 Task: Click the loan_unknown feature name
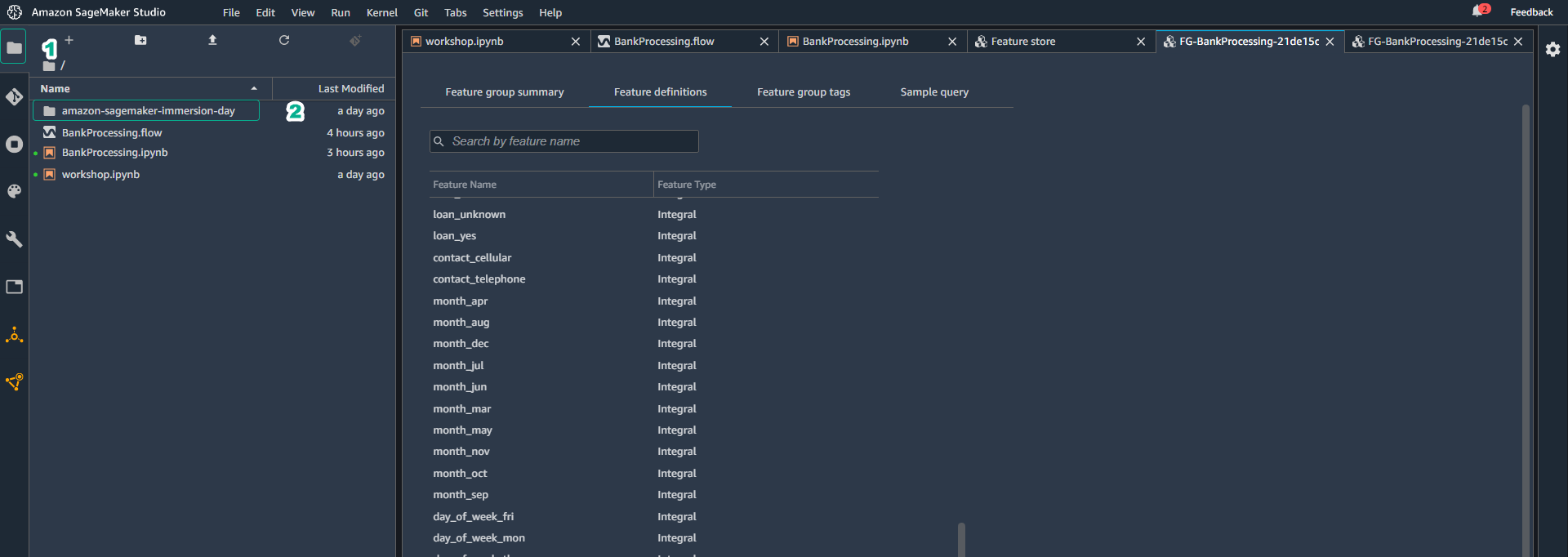(x=469, y=215)
